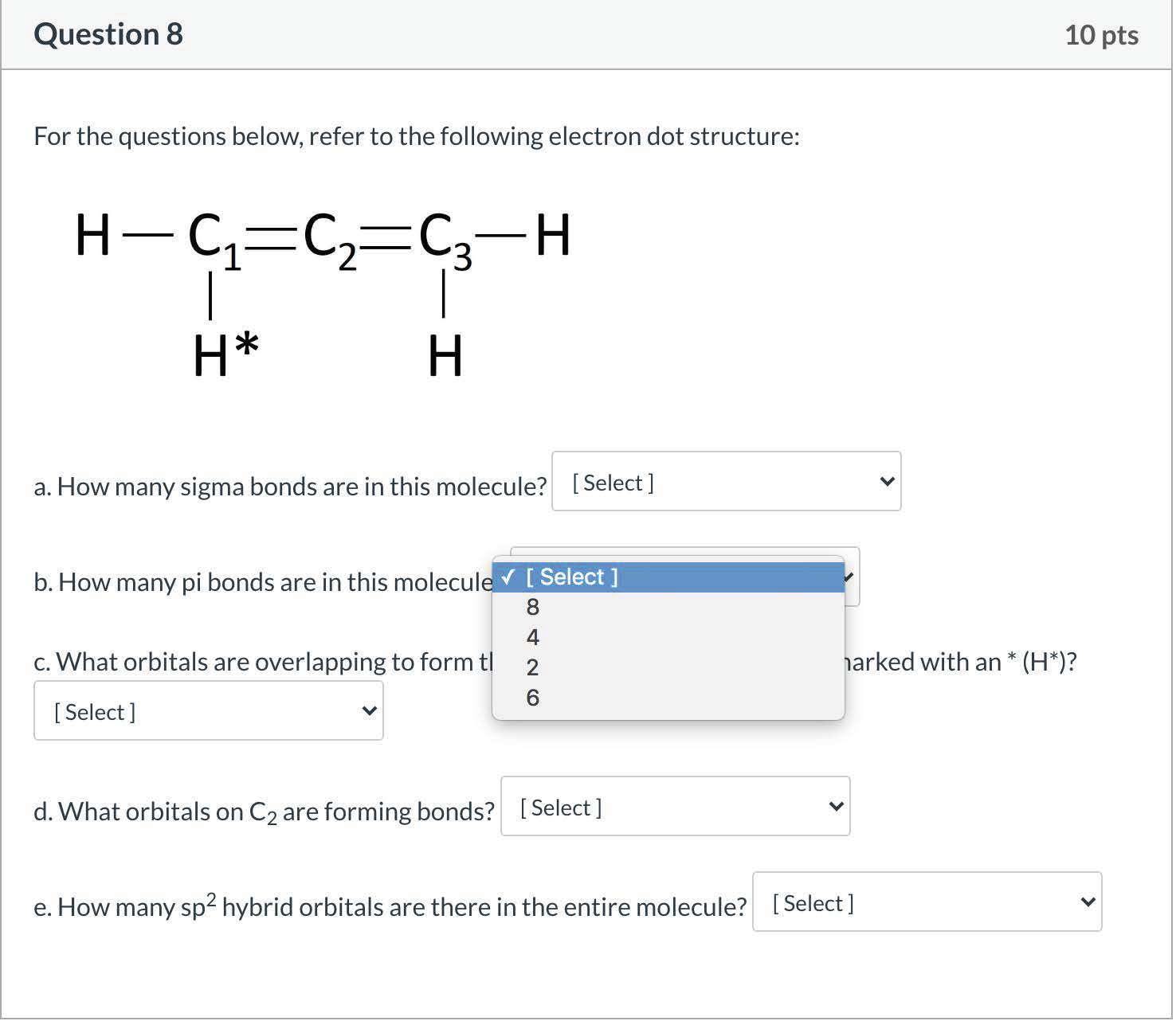This screenshot has height=1021, width=1176.
Task: Expand the C2 orbitals forming bonds dropdown
Action: [675, 807]
